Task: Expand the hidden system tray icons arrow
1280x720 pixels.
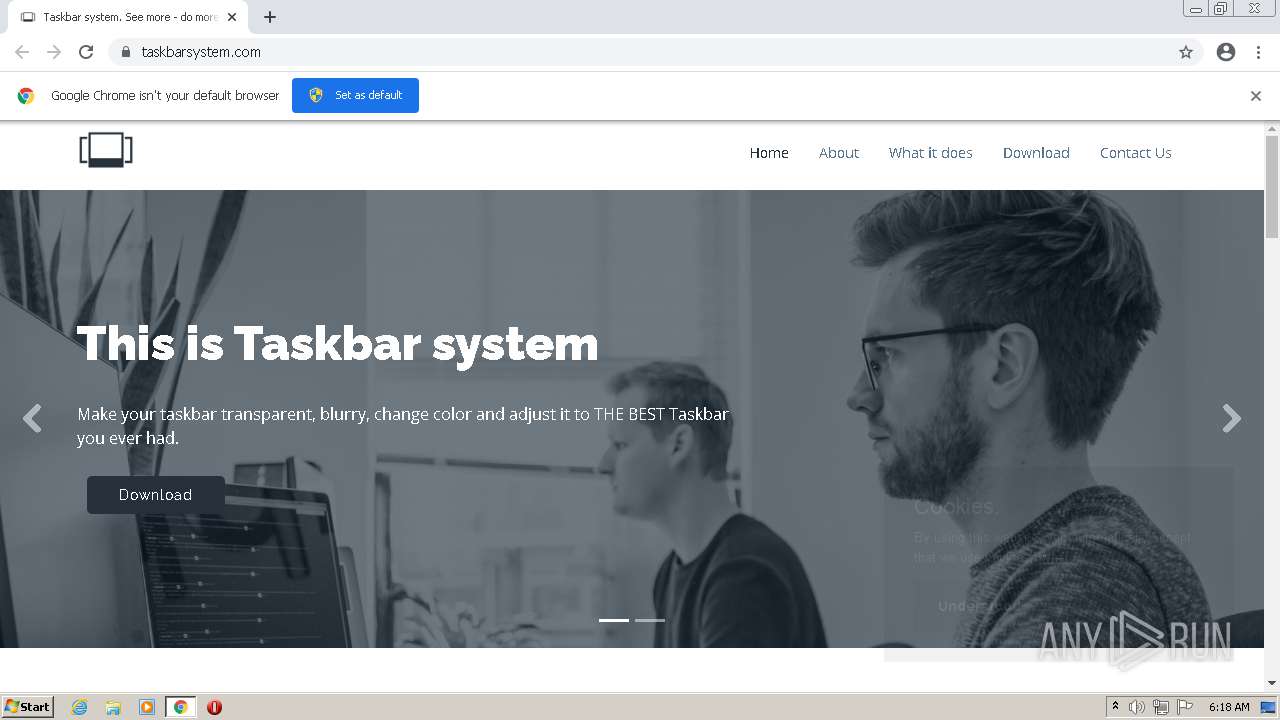Action: (1115, 707)
